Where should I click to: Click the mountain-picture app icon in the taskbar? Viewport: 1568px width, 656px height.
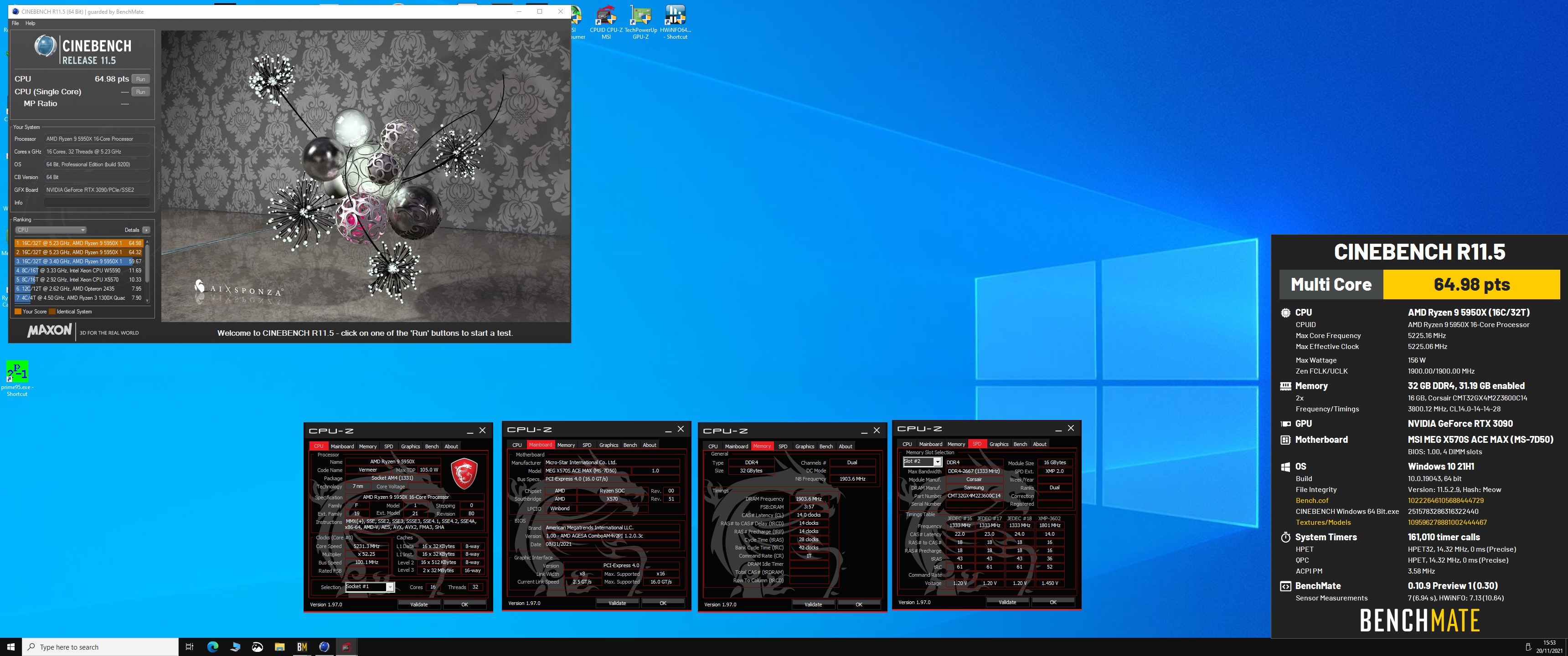[x=258, y=647]
